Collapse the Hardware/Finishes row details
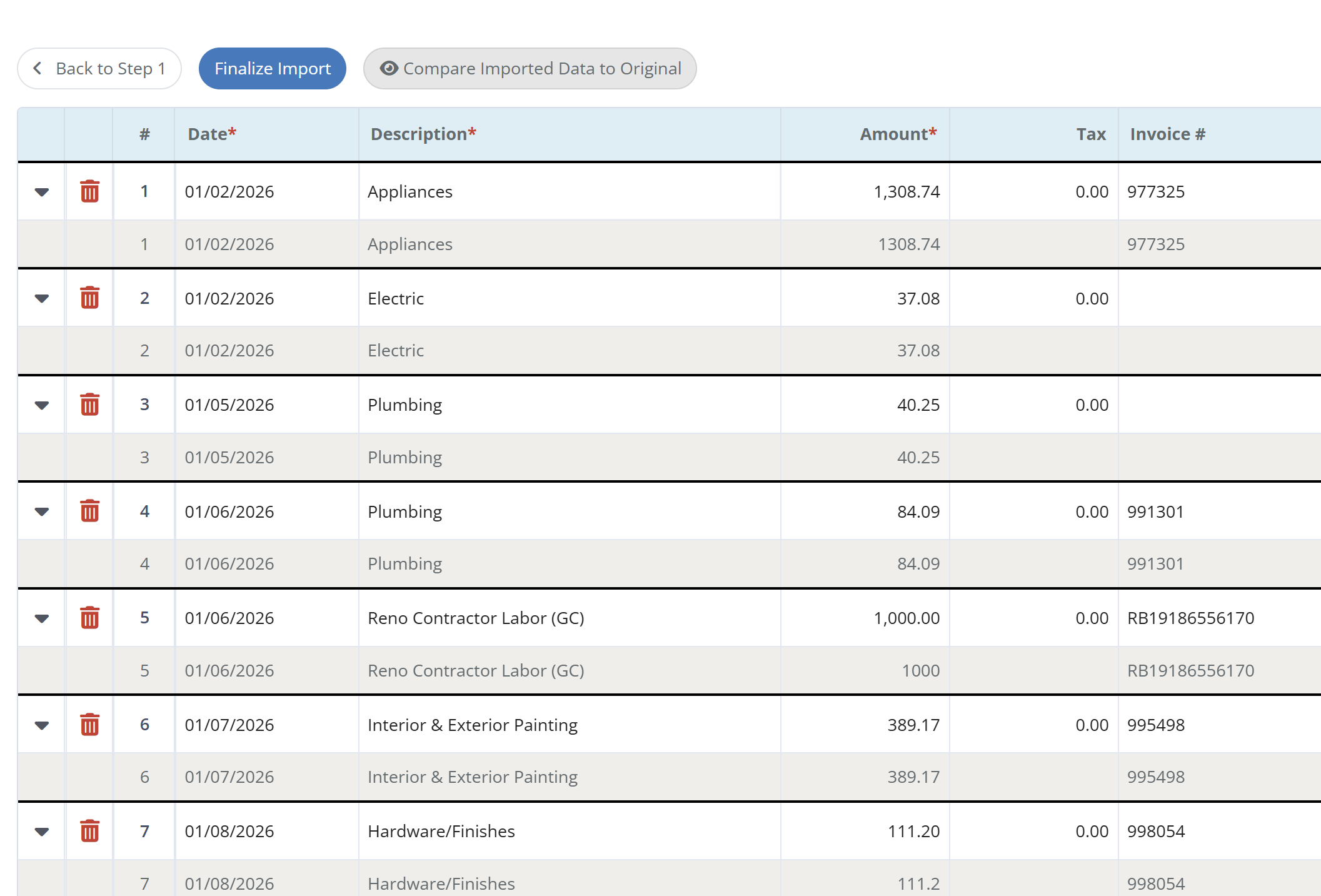Screen dimensions: 1321x896 point(41,832)
